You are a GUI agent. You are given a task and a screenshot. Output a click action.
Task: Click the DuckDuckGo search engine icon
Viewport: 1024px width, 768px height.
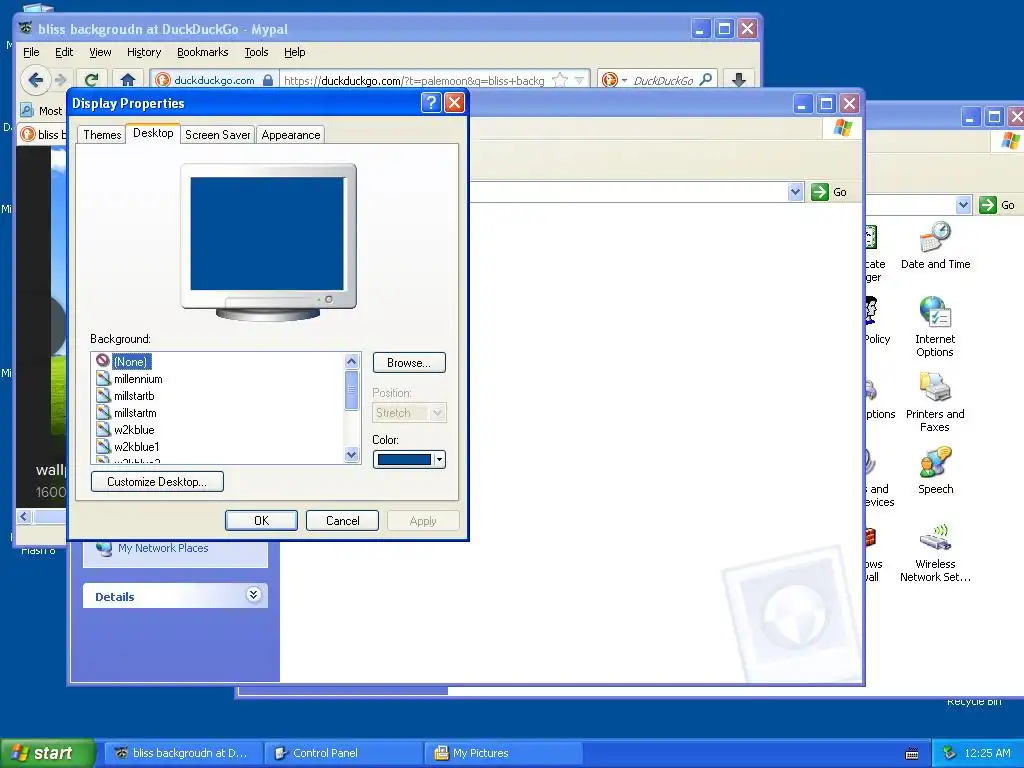[609, 80]
